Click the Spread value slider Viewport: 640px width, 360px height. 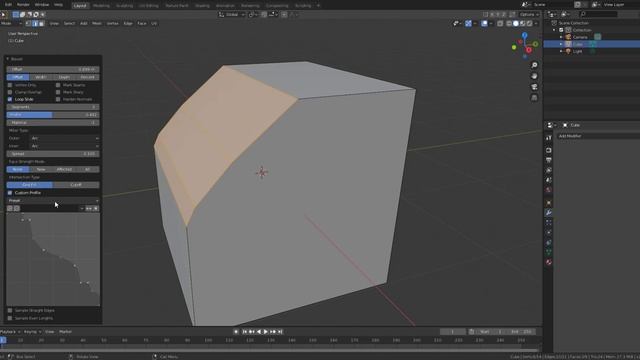pos(53,154)
